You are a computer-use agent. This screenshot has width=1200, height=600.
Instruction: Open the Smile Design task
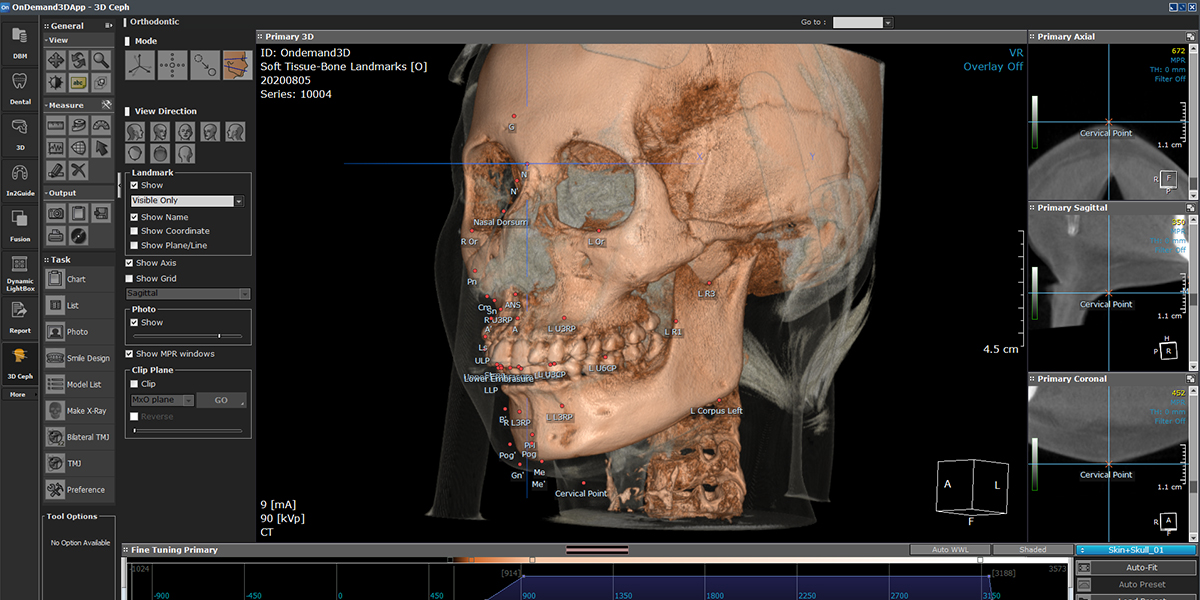[79, 358]
